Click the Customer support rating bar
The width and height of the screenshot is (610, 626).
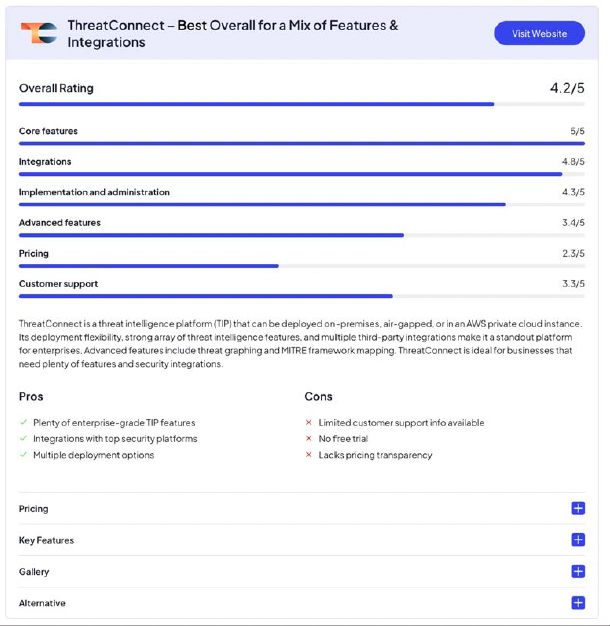[x=300, y=296]
